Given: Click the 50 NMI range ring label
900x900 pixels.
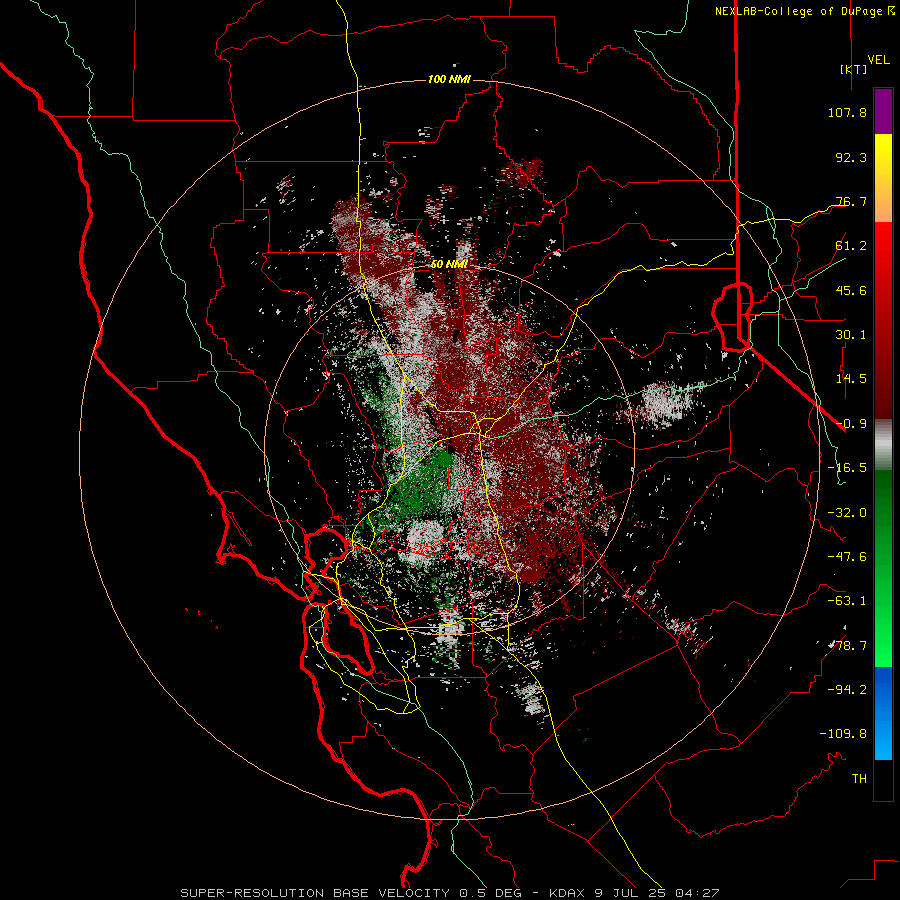Looking at the screenshot, I should (449, 265).
